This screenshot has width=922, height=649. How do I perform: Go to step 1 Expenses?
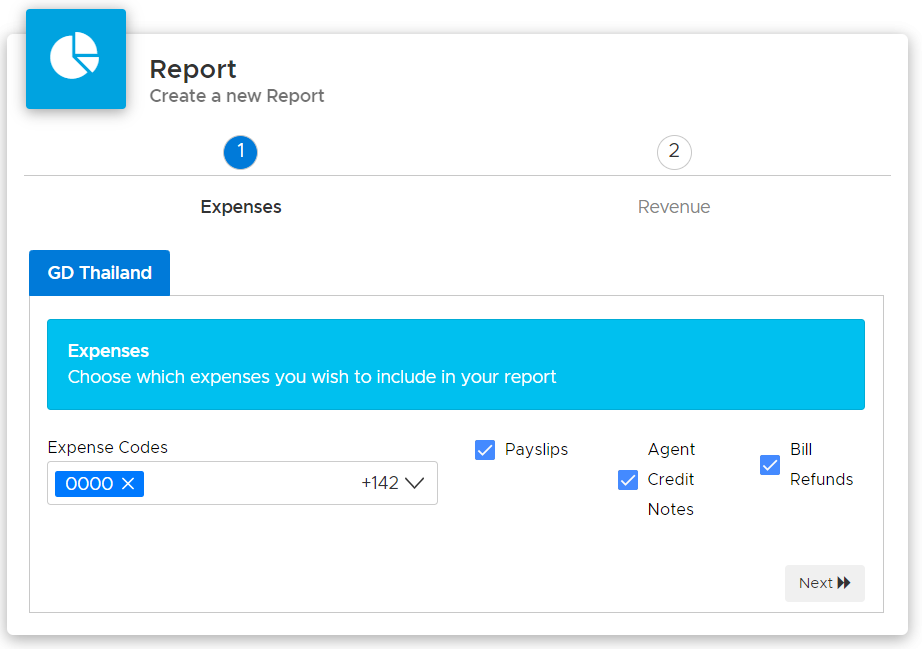[240, 152]
